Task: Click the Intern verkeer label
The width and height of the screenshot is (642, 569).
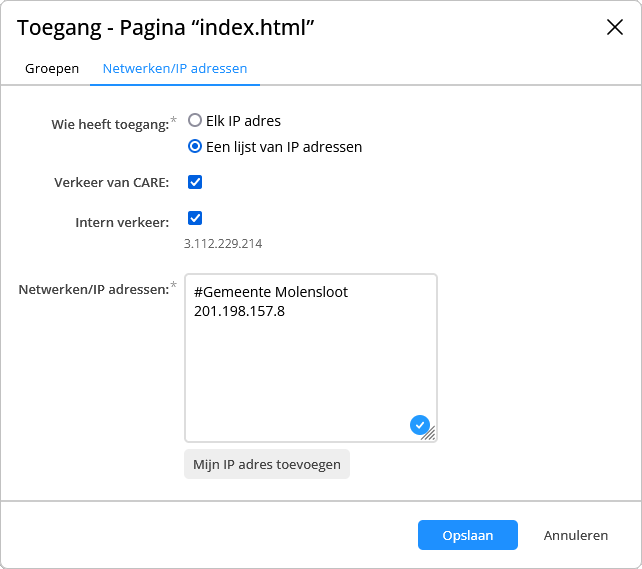Action: click(122, 222)
